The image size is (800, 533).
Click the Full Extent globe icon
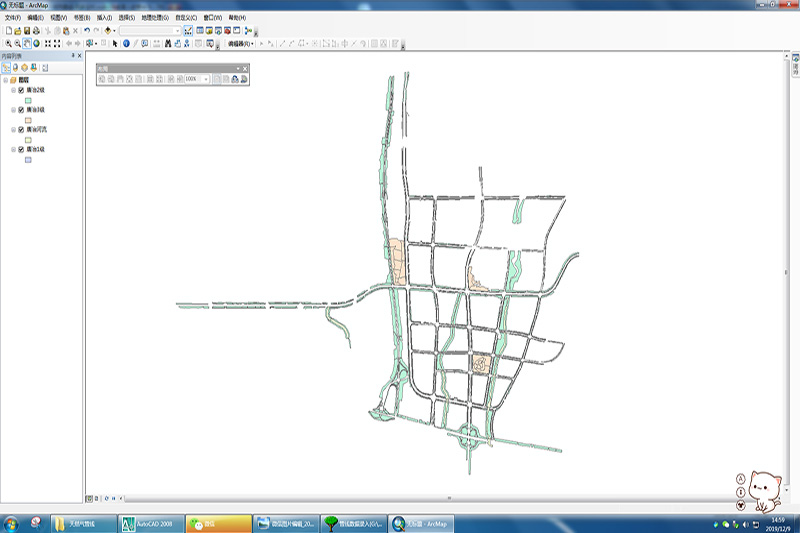point(37,44)
